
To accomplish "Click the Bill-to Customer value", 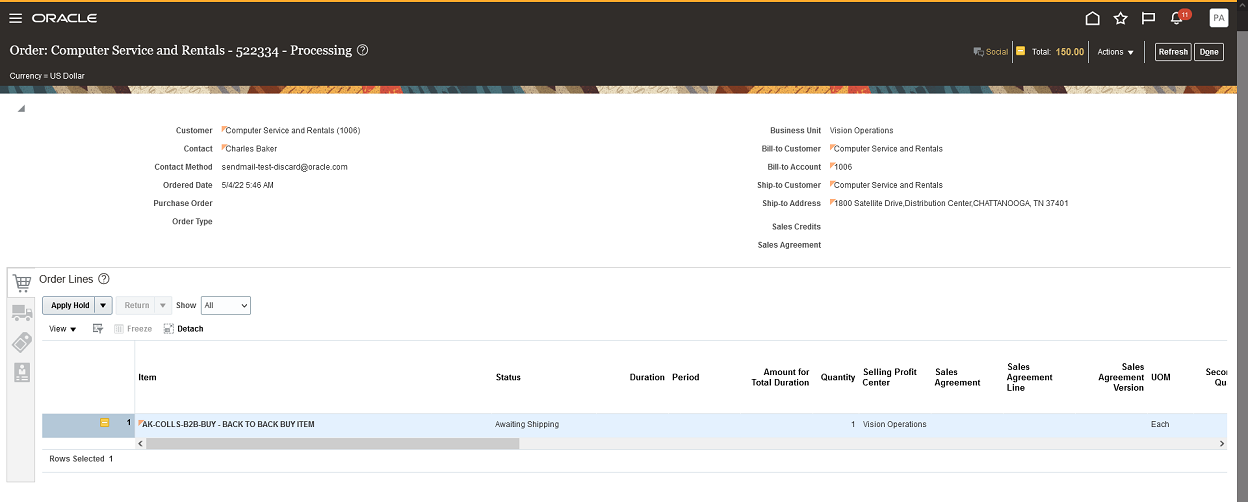I will (888, 148).
